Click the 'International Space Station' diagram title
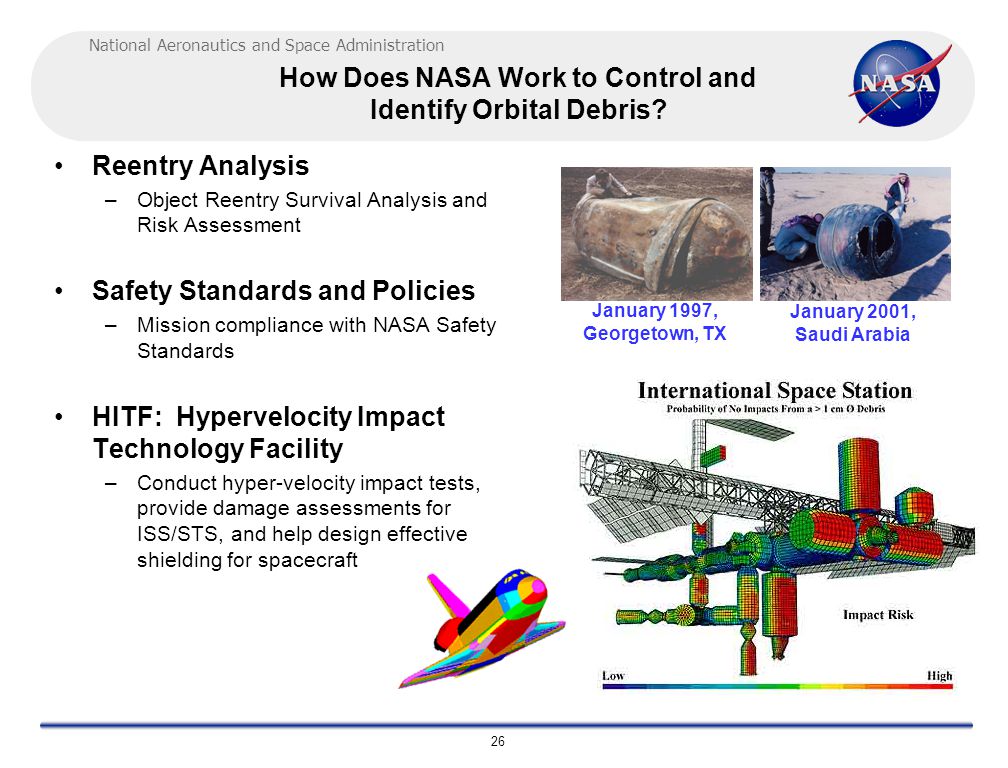Viewport: 1008px width, 768px height. (775, 391)
